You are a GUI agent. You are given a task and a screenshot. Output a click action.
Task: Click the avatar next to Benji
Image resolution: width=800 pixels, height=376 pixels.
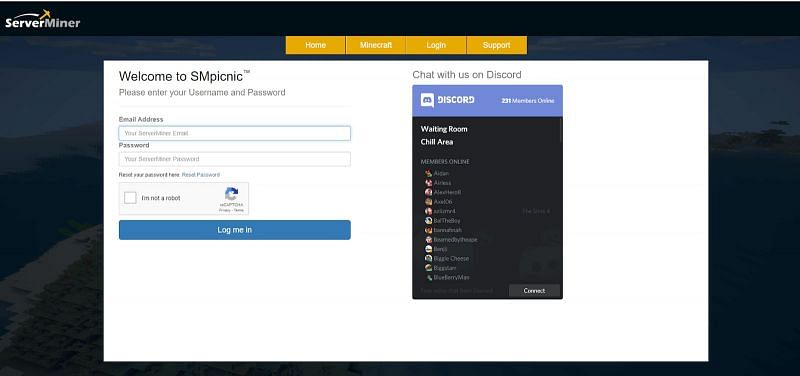click(x=429, y=249)
